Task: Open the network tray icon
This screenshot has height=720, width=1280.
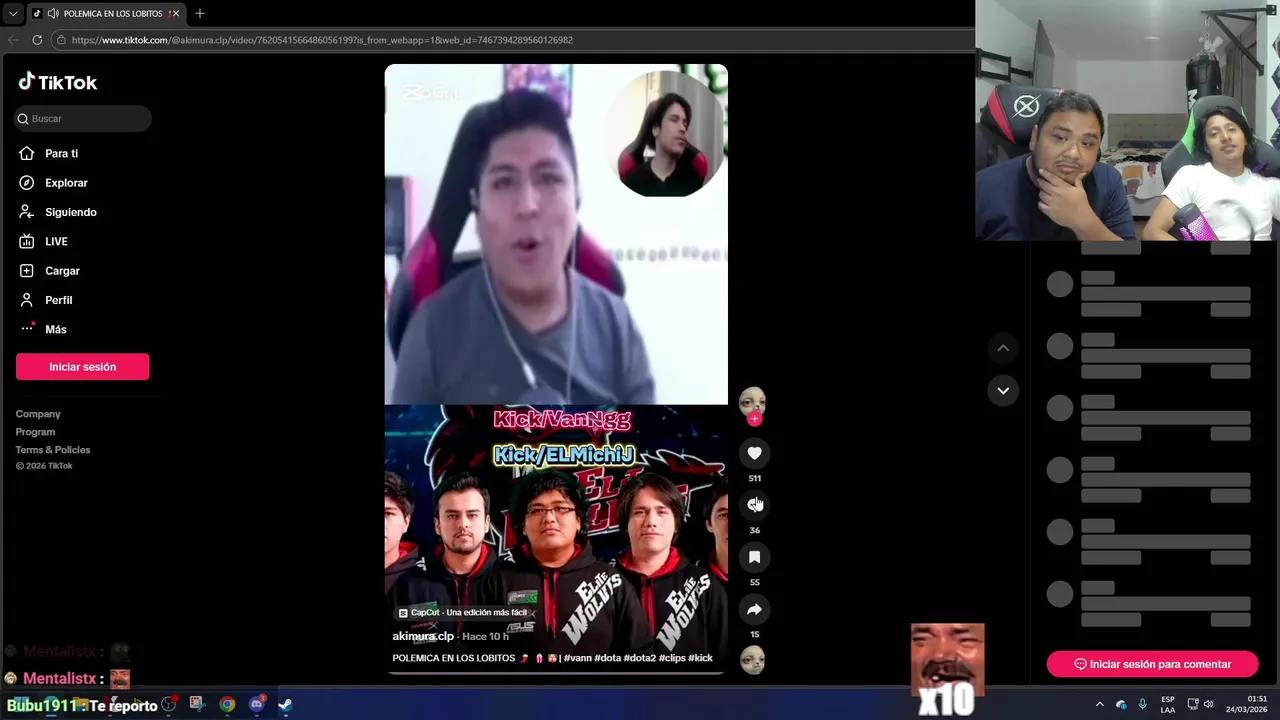Action: [1193, 704]
